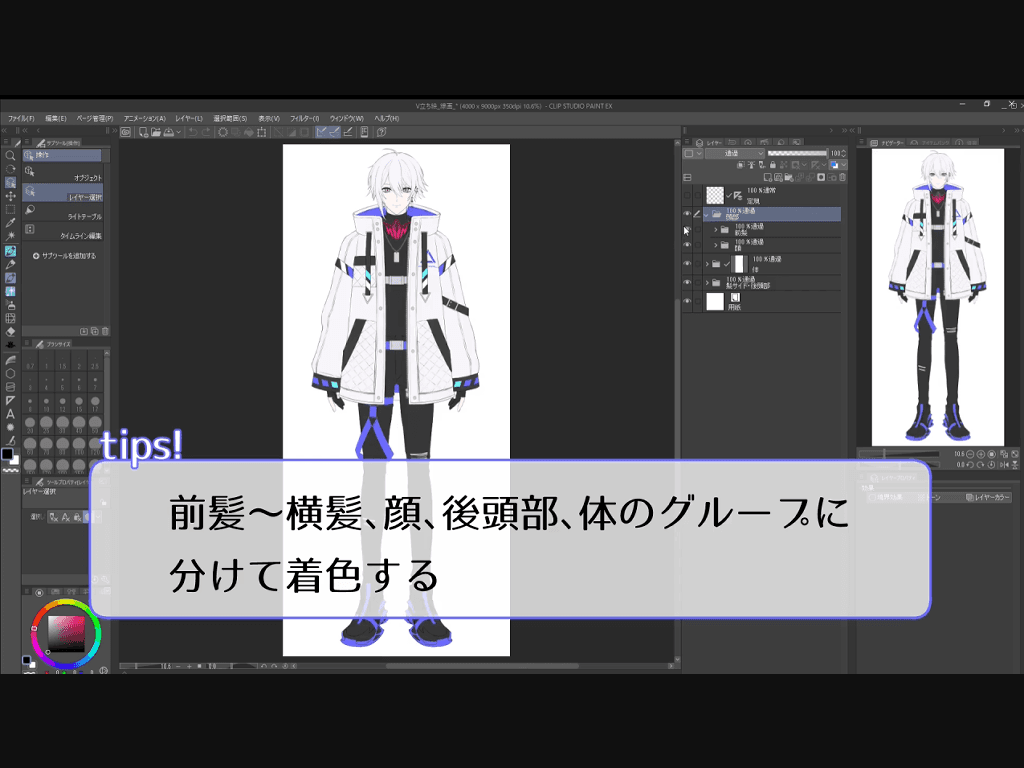Screen dimensions: 1024x768
Task: Hide the 前髪 layer group
Action: click(688, 229)
